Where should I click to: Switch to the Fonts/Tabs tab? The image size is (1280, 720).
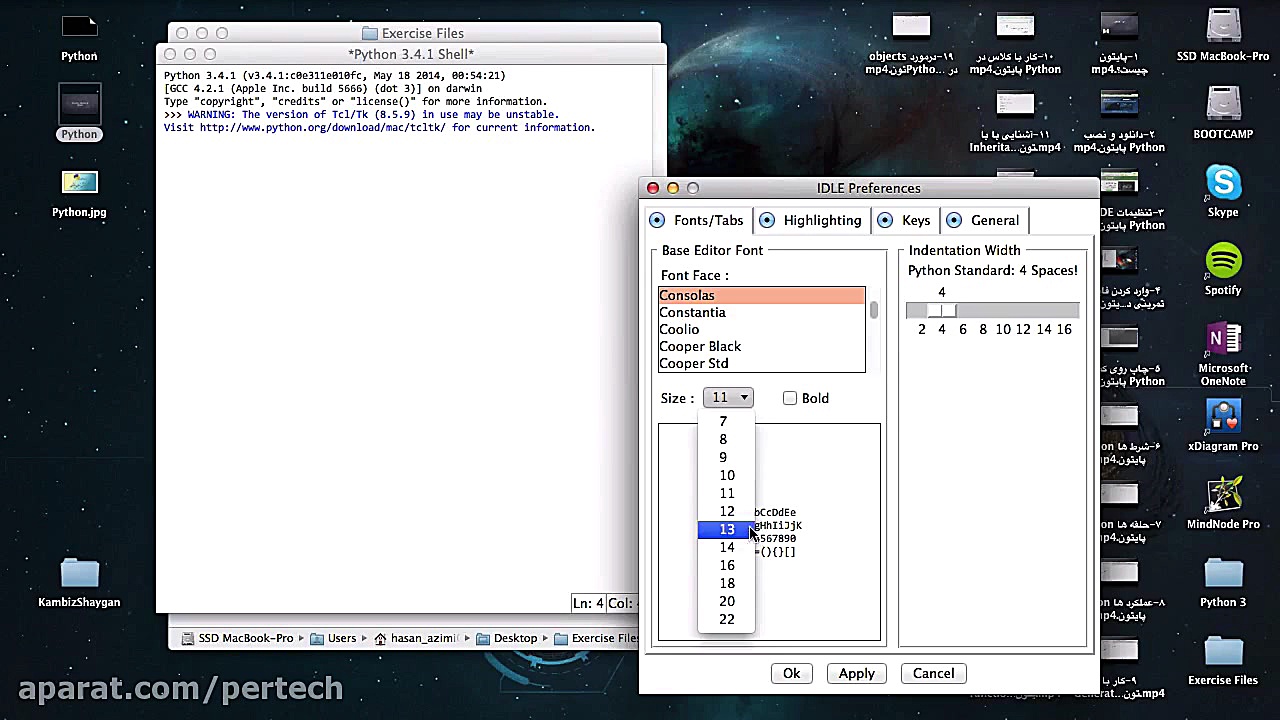click(x=697, y=220)
